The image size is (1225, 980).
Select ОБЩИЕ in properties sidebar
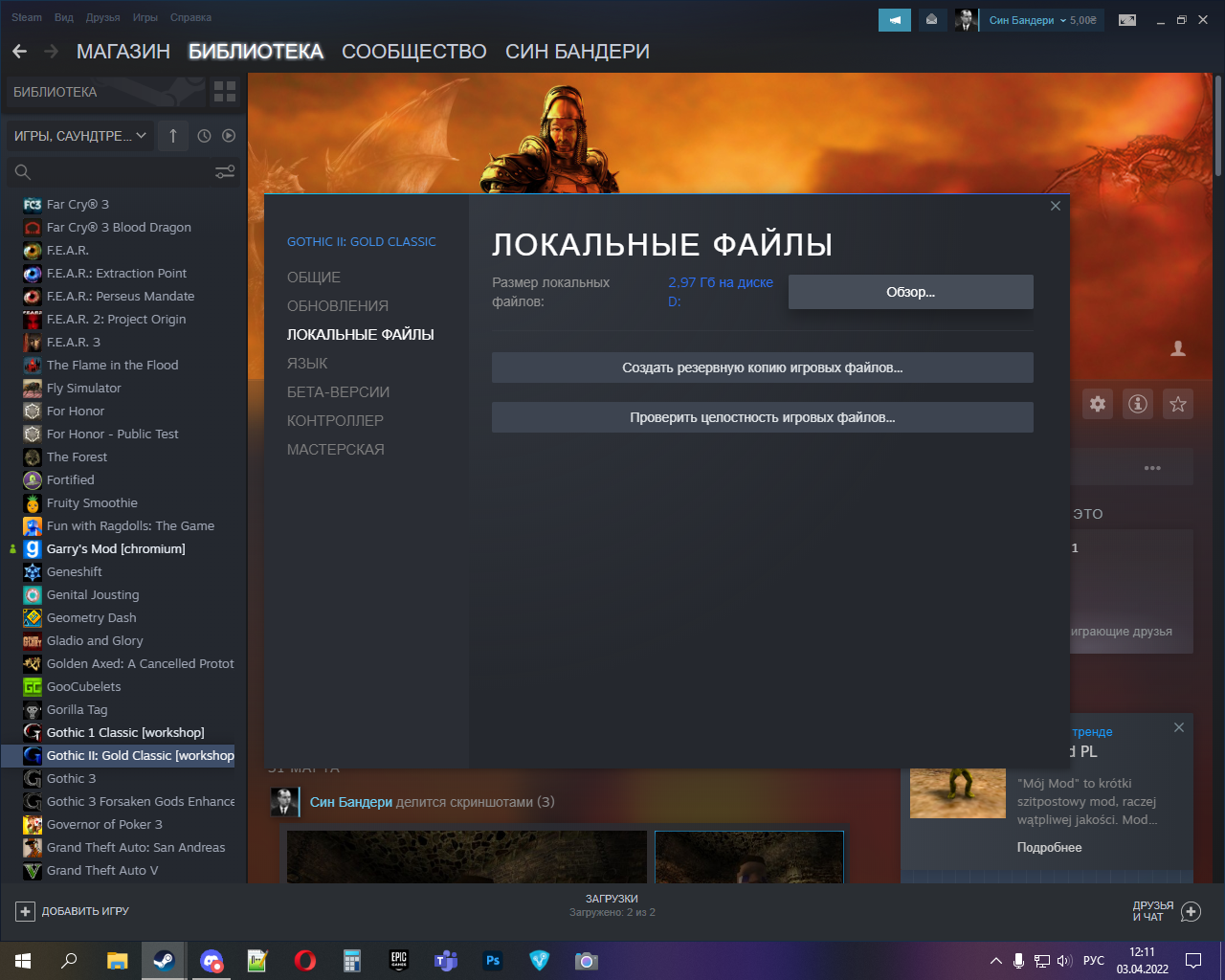pyautogui.click(x=314, y=278)
